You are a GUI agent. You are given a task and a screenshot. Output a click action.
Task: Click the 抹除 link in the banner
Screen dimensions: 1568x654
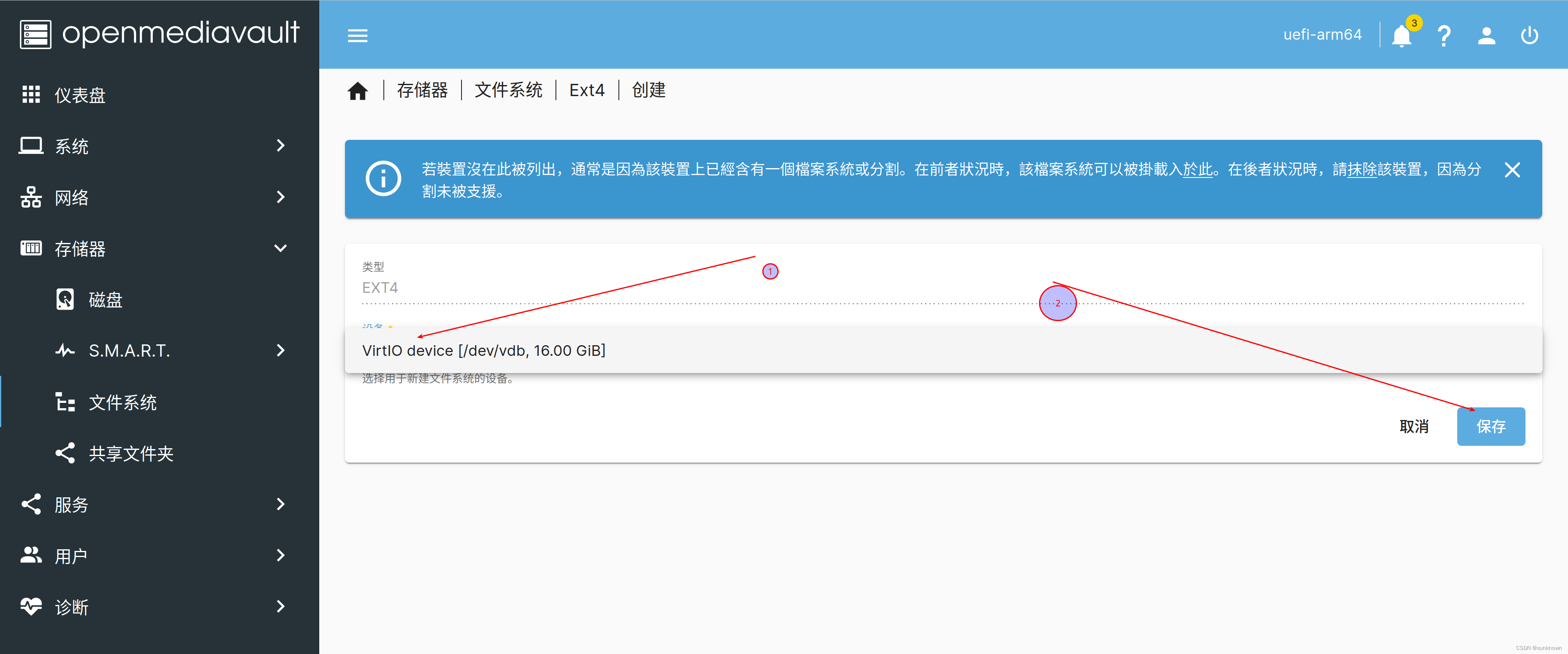coord(1362,169)
